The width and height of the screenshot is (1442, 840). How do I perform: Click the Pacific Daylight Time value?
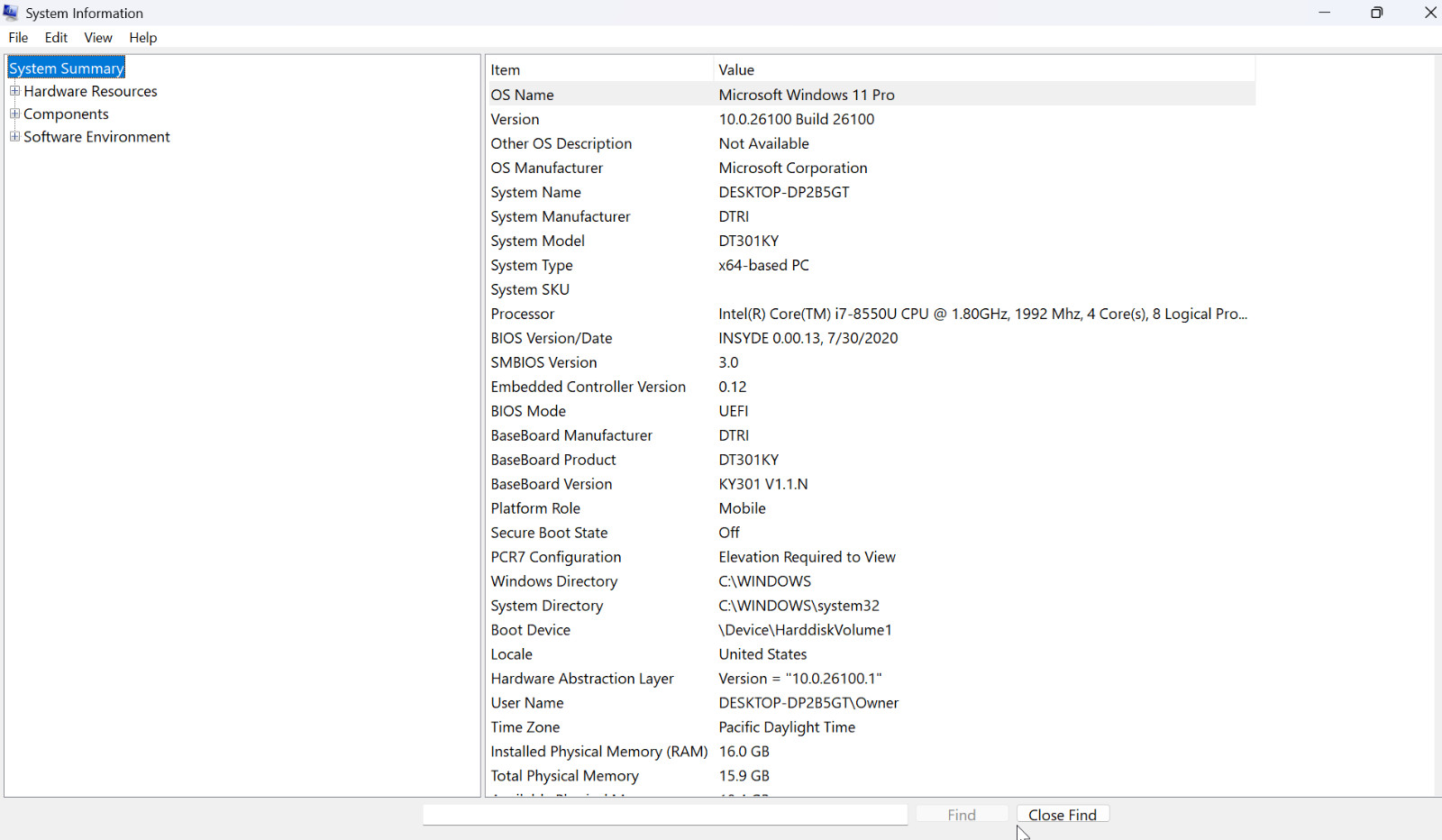pos(787,727)
